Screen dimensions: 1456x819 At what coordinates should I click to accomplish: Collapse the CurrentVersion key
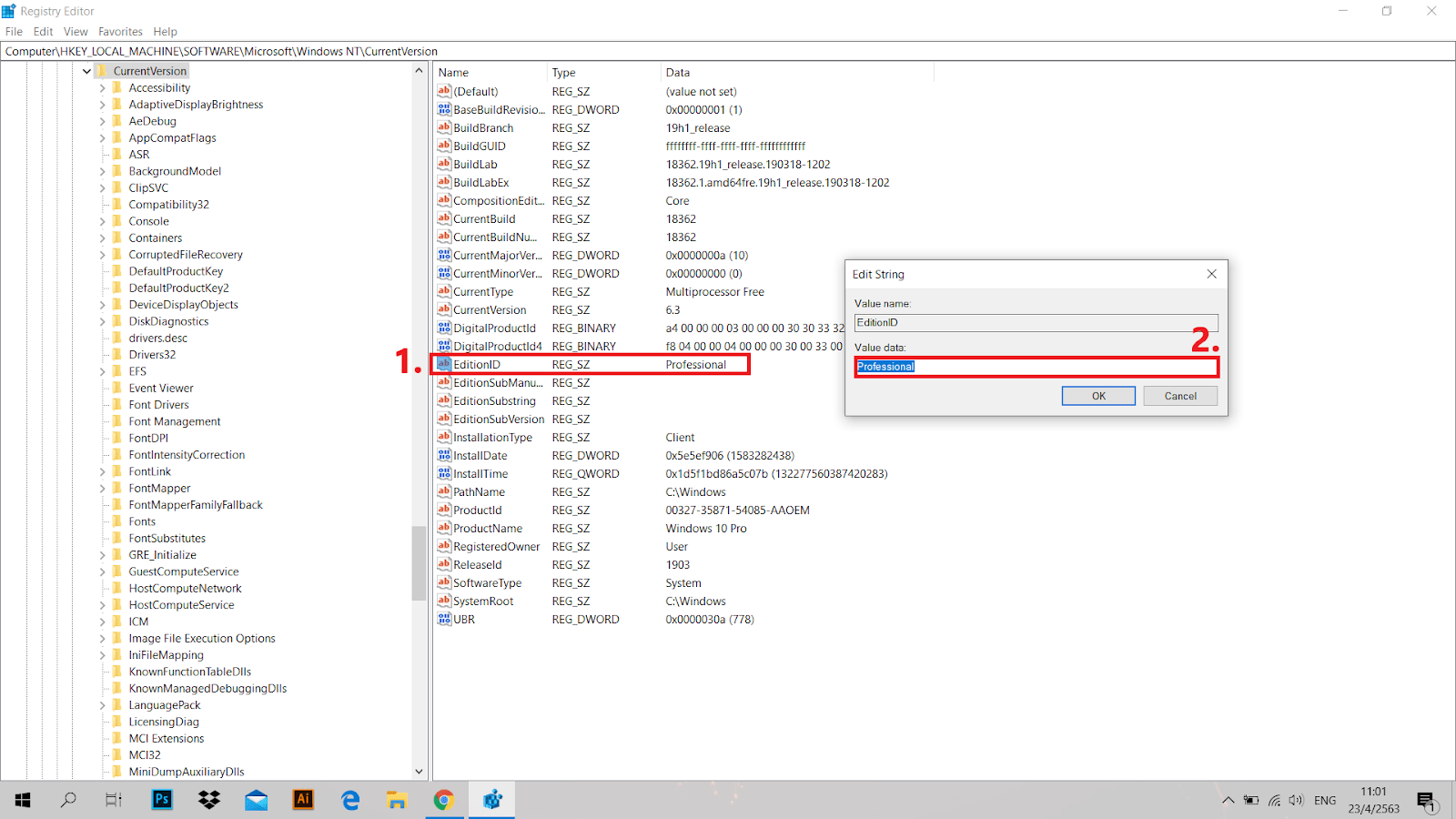(x=86, y=70)
